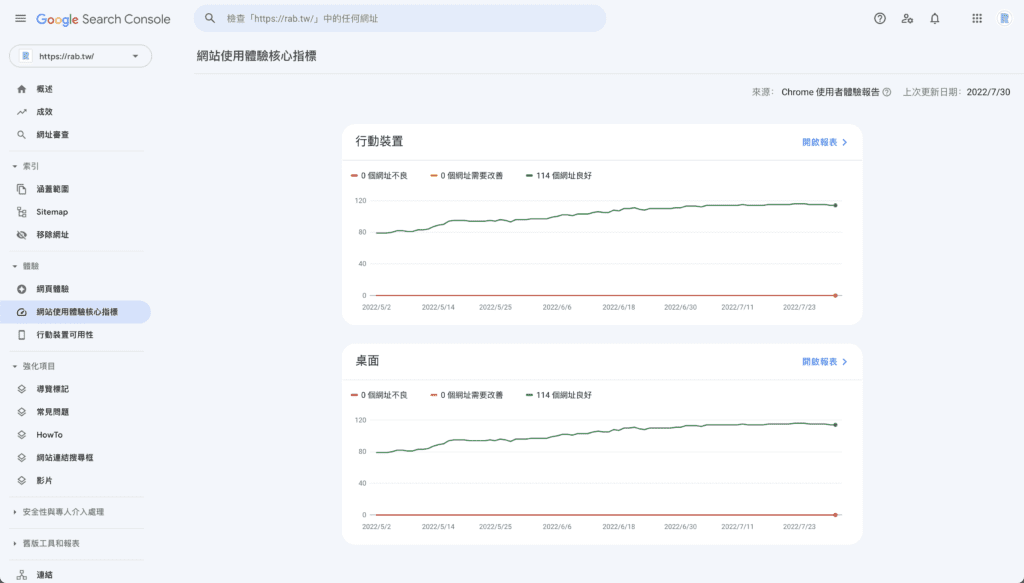This screenshot has width=1024, height=583.
Task: Open the notifications bell icon
Action: [x=933, y=18]
